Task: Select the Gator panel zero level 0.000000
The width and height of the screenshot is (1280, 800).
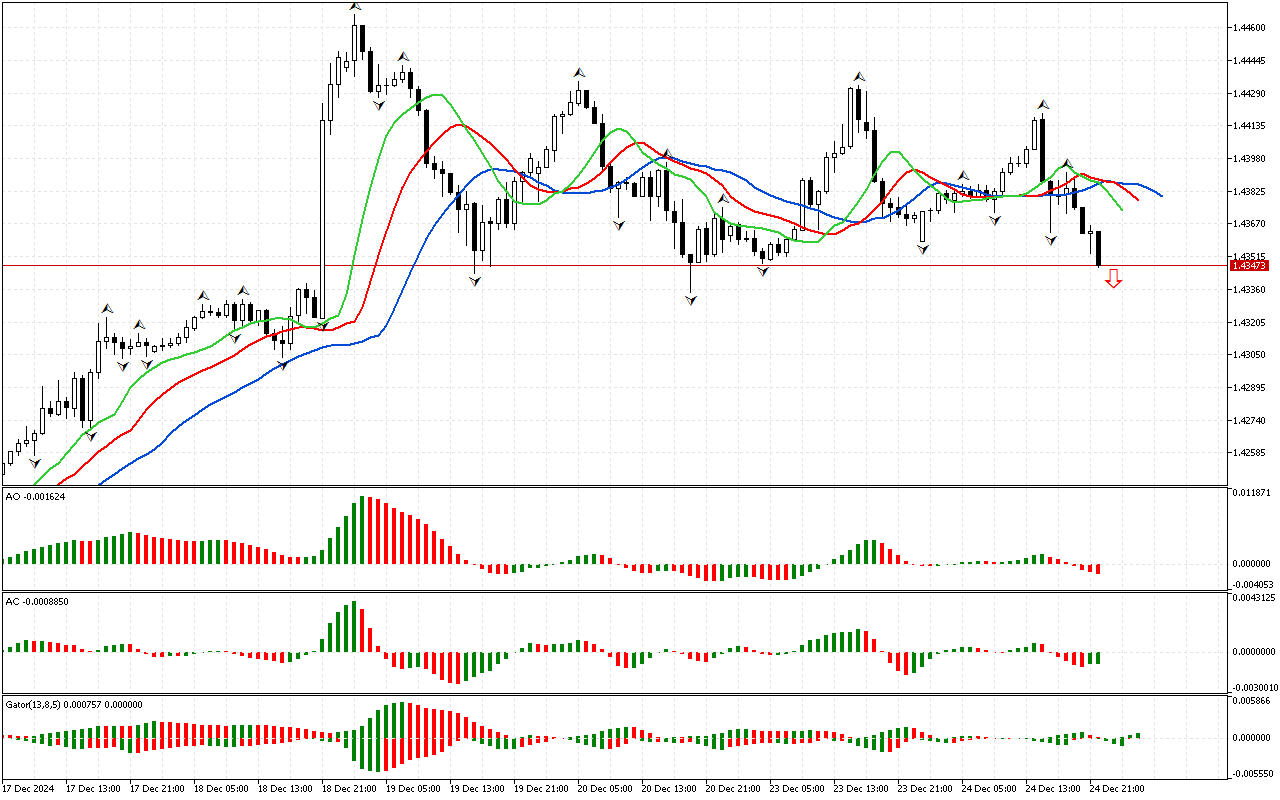Action: [1252, 738]
